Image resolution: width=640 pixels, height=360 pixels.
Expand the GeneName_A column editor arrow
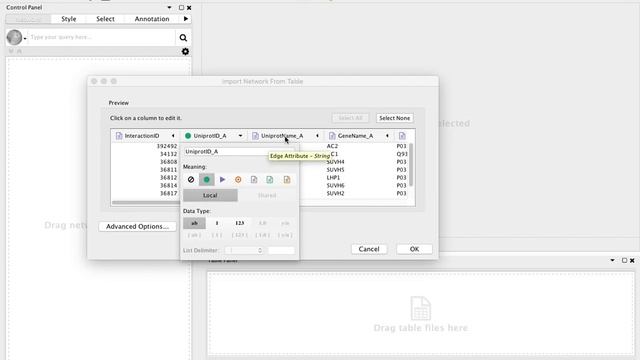point(387,136)
